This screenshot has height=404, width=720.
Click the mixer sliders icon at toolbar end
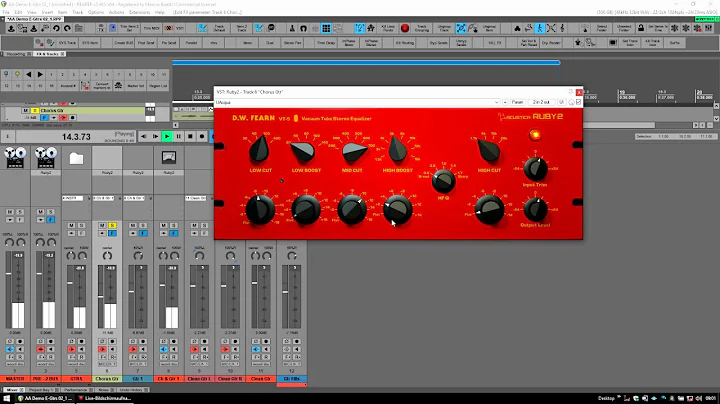pyautogui.click(x=709, y=28)
